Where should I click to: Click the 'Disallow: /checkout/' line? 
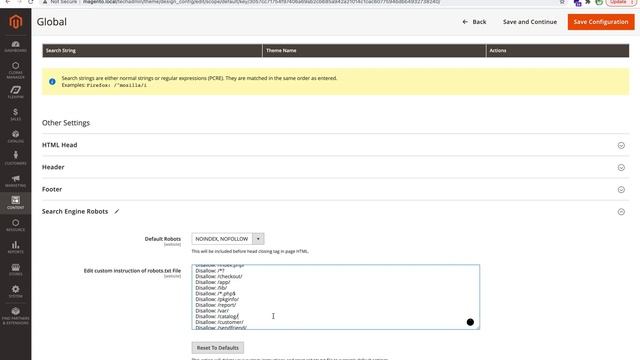tap(219, 276)
